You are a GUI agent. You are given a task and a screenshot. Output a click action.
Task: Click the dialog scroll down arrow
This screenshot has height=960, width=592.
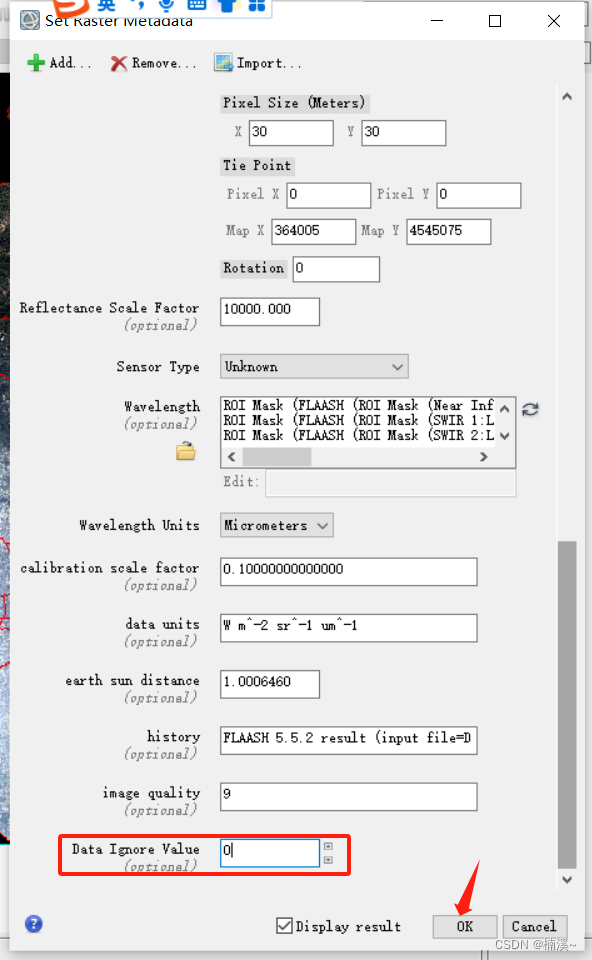(567, 880)
